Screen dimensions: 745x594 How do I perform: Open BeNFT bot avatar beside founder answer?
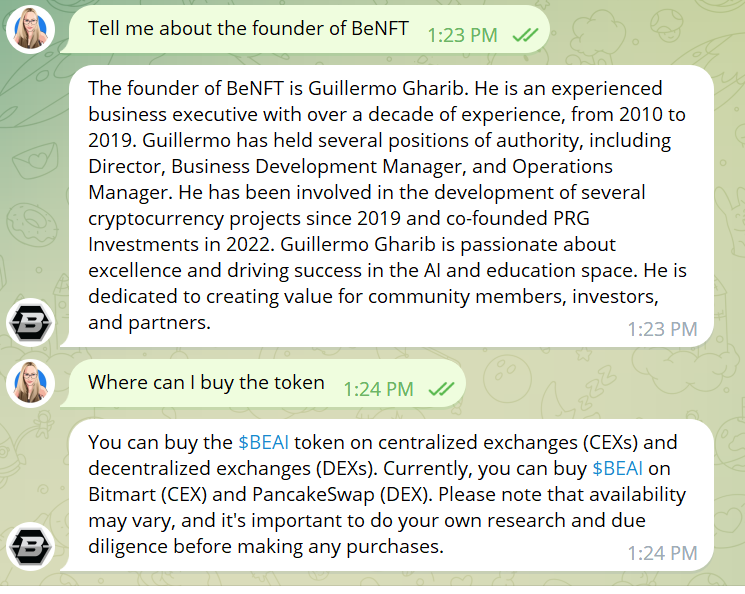(x=30, y=323)
